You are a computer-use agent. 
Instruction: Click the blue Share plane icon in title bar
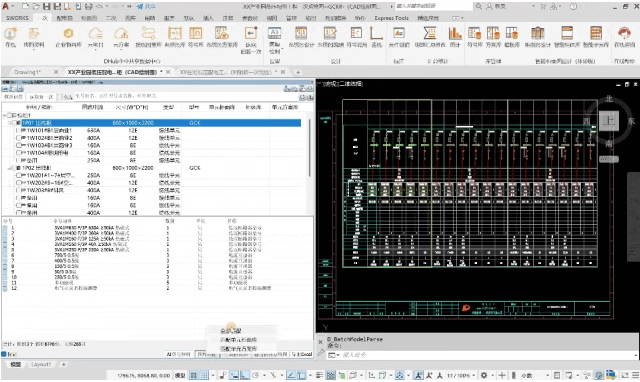[140, 6]
